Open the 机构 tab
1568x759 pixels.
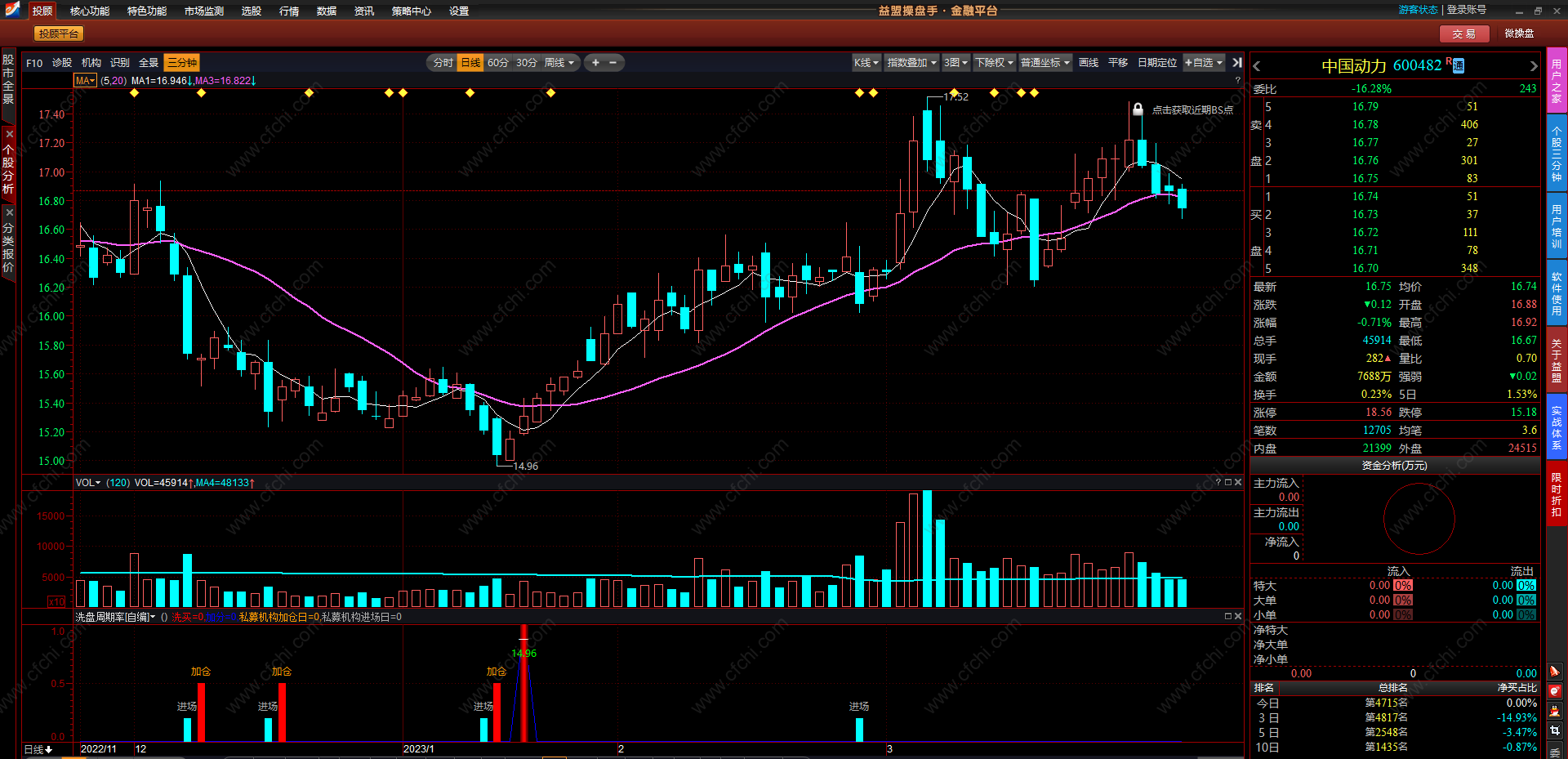point(91,63)
